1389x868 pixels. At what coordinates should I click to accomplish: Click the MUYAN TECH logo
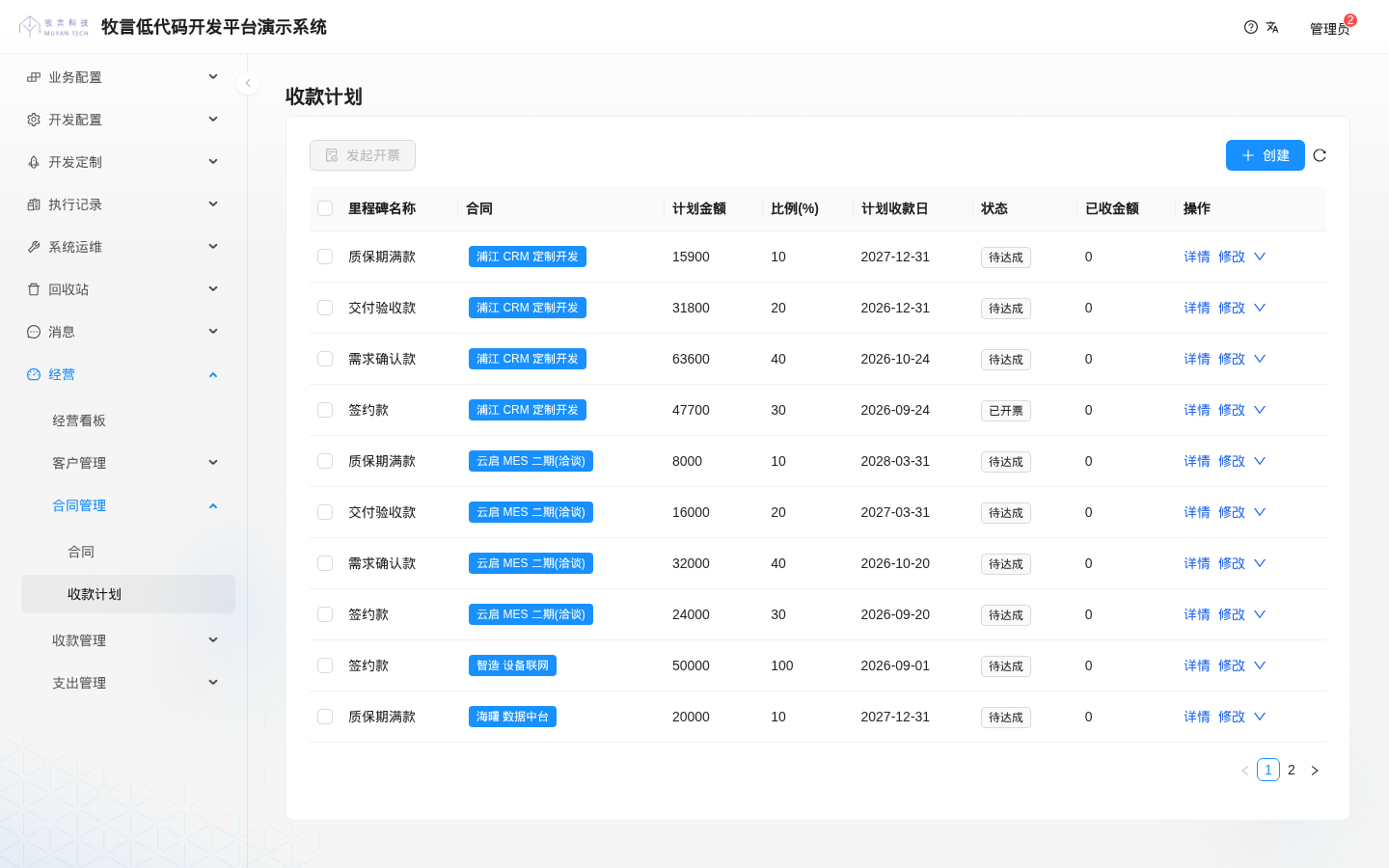coord(54,26)
